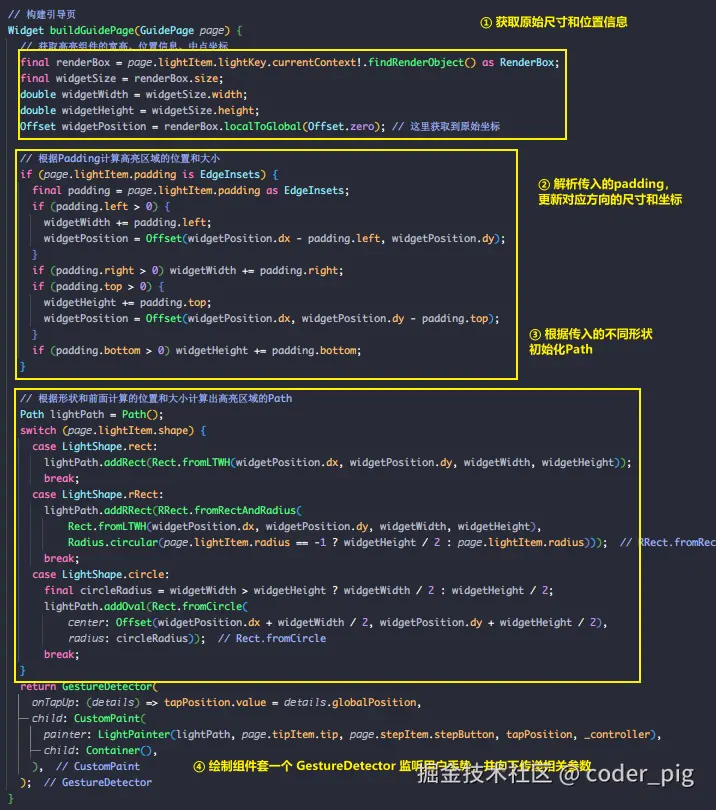Click 'child: CustomPaint('
This screenshot has width=716, height=810.
click(89, 719)
